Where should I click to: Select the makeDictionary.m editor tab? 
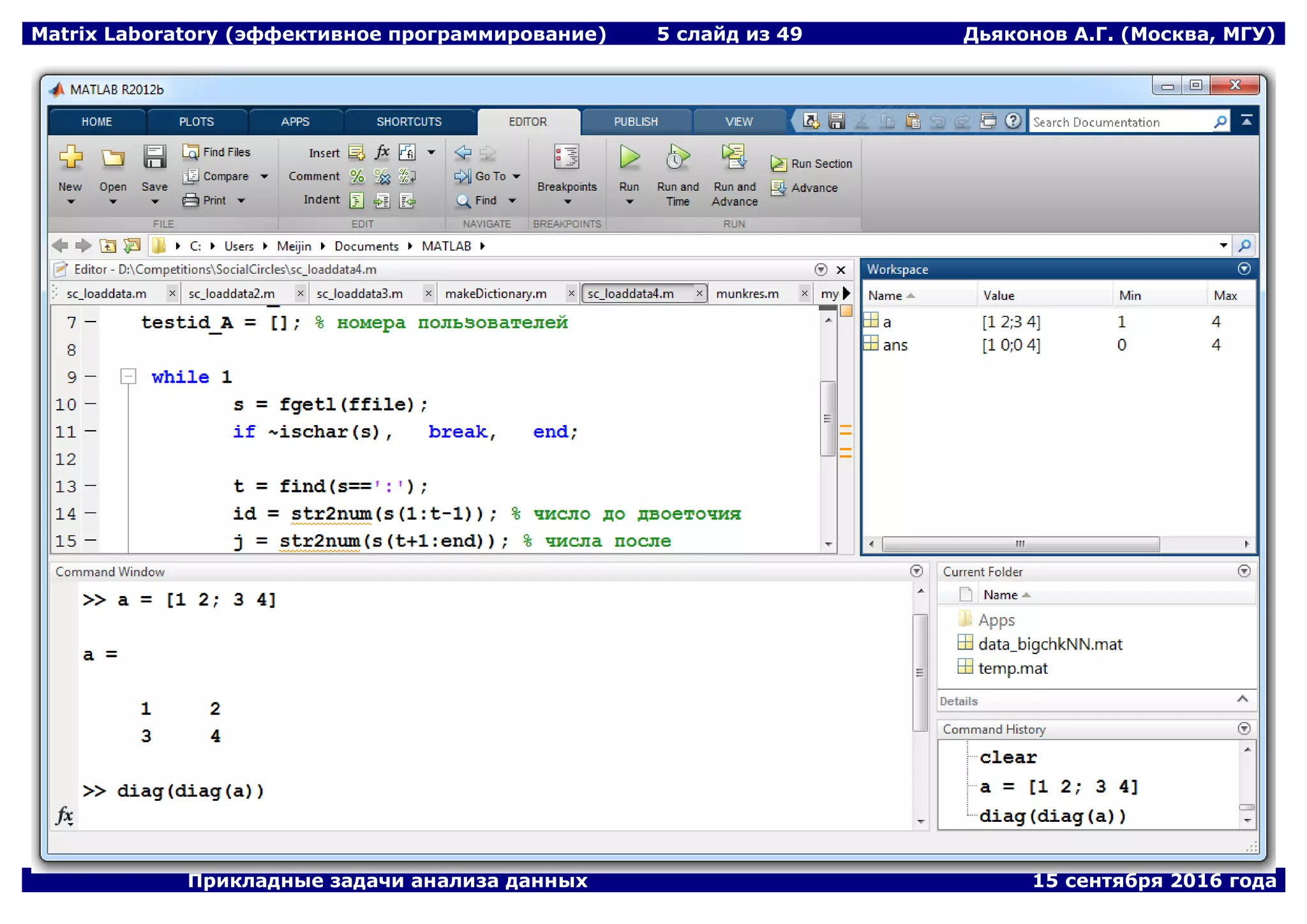pyautogui.click(x=496, y=294)
